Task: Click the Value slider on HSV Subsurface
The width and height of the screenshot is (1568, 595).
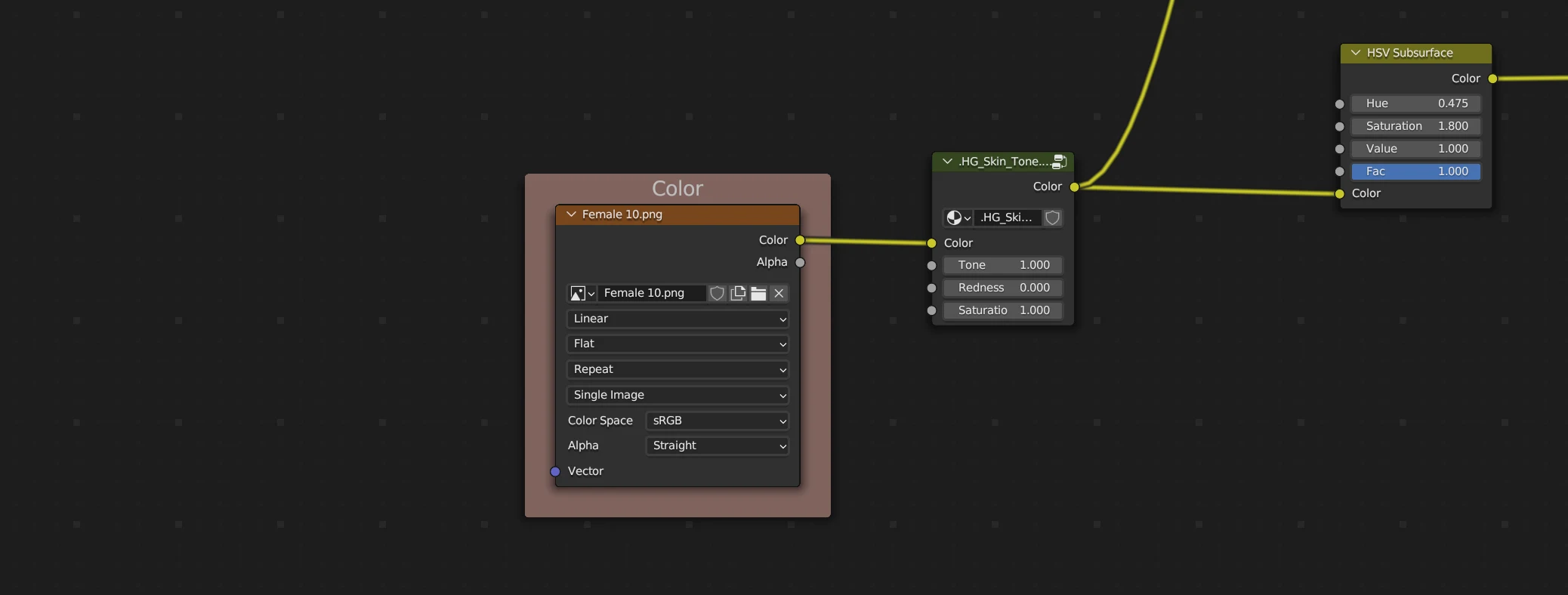Action: coord(1416,149)
